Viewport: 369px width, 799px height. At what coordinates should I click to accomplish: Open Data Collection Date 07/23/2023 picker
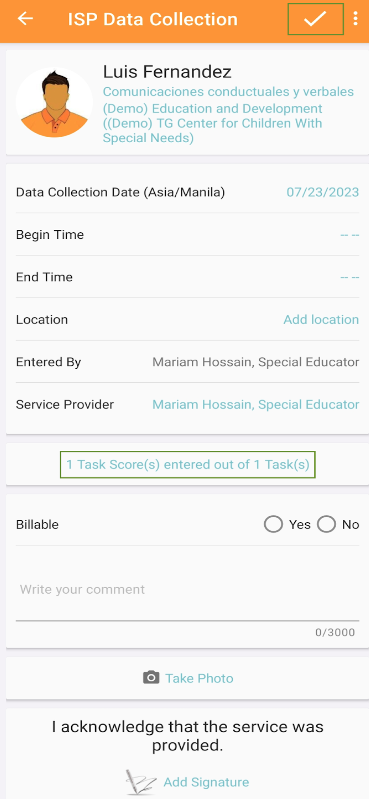(x=323, y=192)
